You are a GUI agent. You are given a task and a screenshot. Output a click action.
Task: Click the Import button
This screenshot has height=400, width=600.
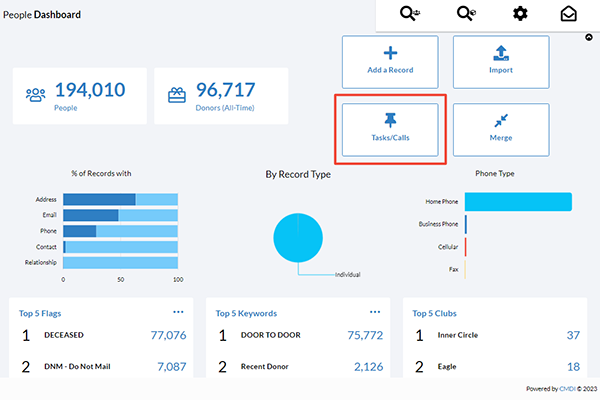(501, 62)
